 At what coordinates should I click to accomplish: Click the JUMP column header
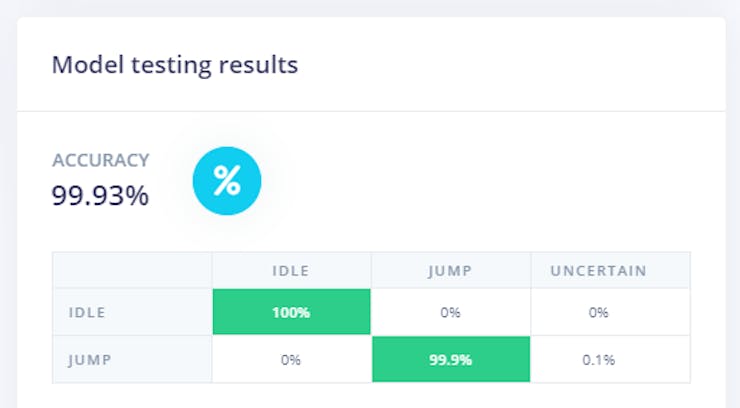point(451,270)
